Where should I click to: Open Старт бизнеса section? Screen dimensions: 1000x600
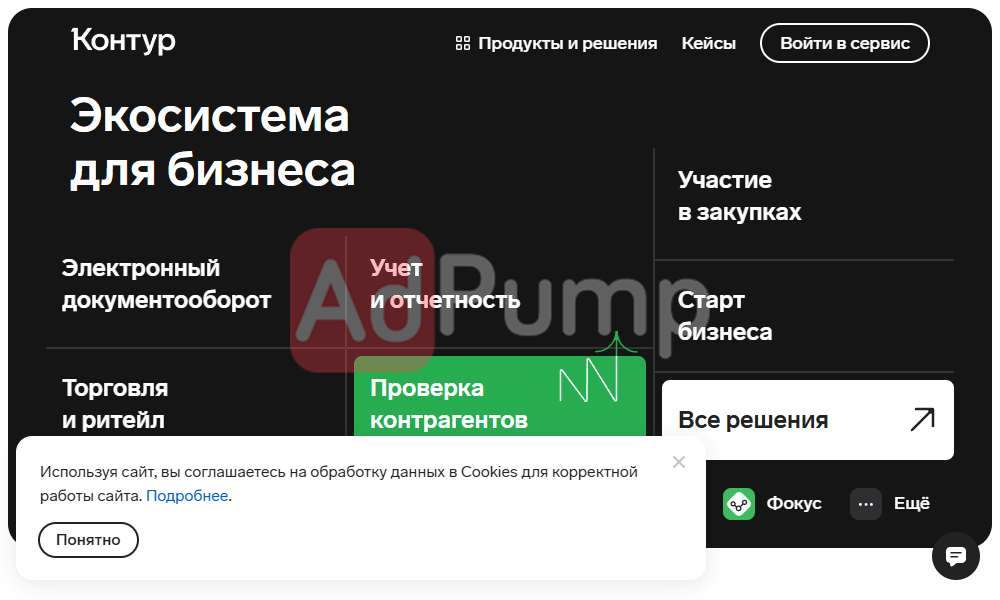pyautogui.click(x=725, y=316)
